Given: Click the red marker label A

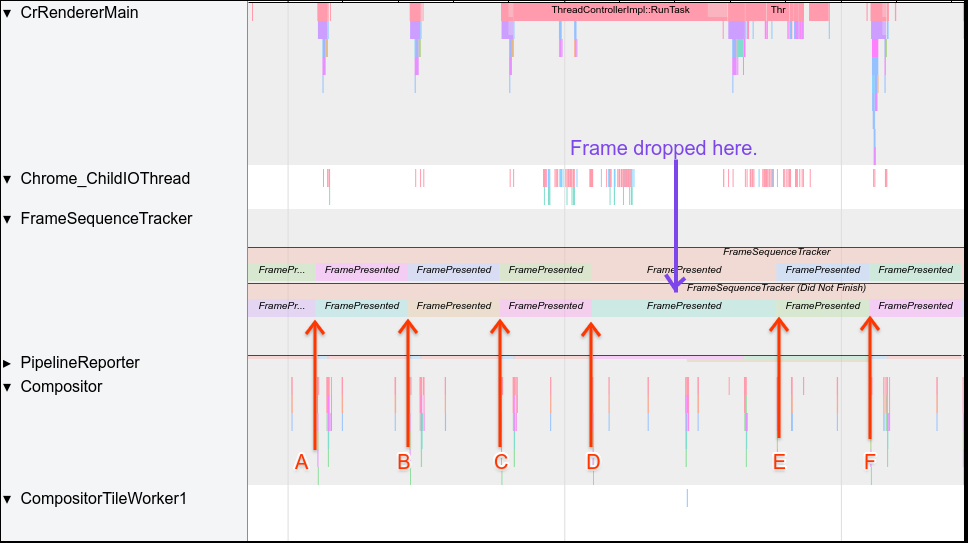Looking at the screenshot, I should click(x=301, y=462).
